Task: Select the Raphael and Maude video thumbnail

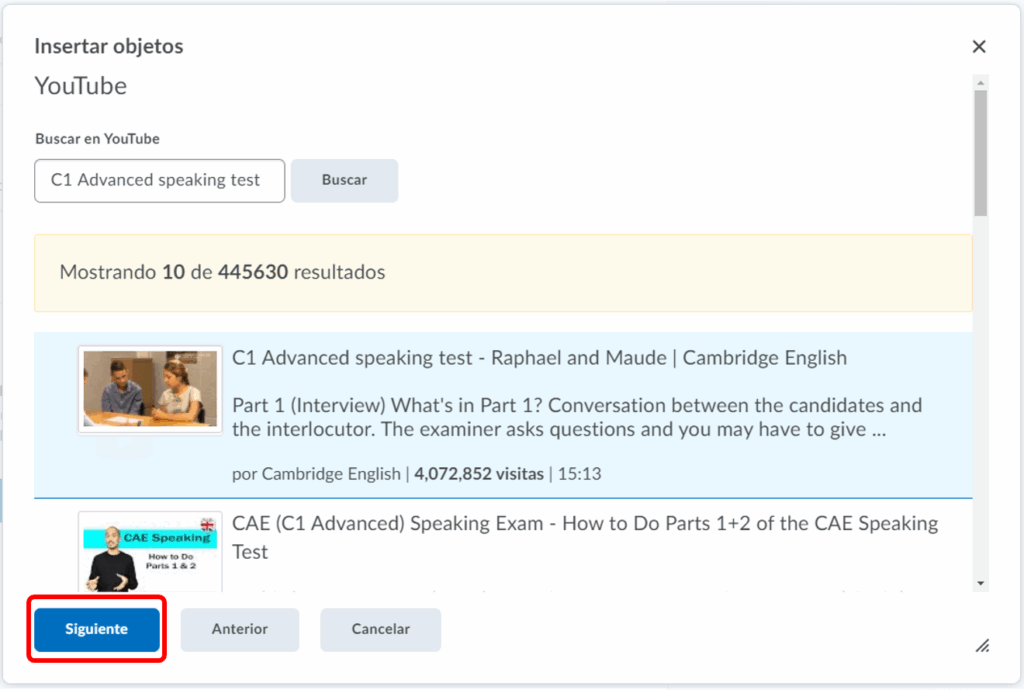Action: coord(150,389)
